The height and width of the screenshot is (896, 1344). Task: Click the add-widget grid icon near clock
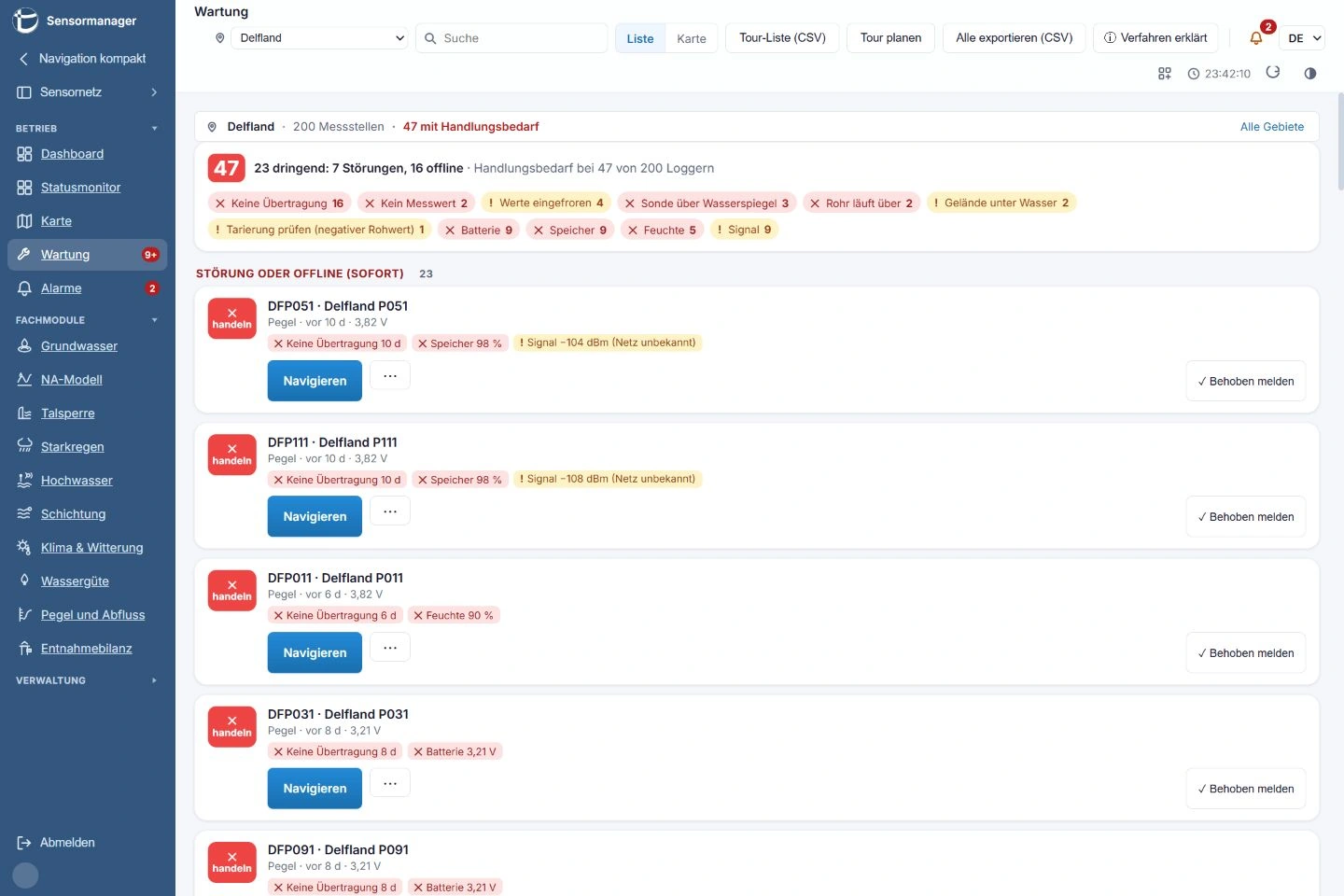click(1165, 74)
